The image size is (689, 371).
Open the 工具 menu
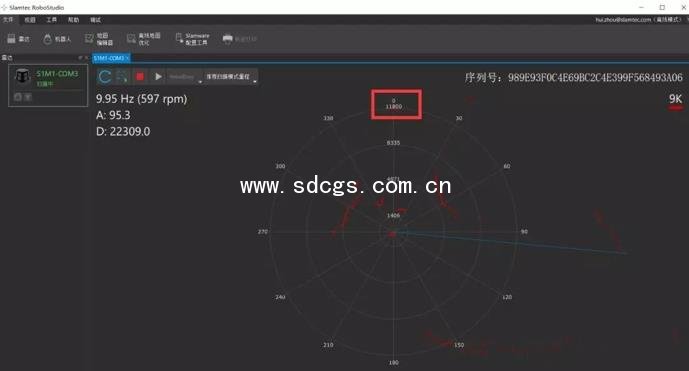[51, 20]
